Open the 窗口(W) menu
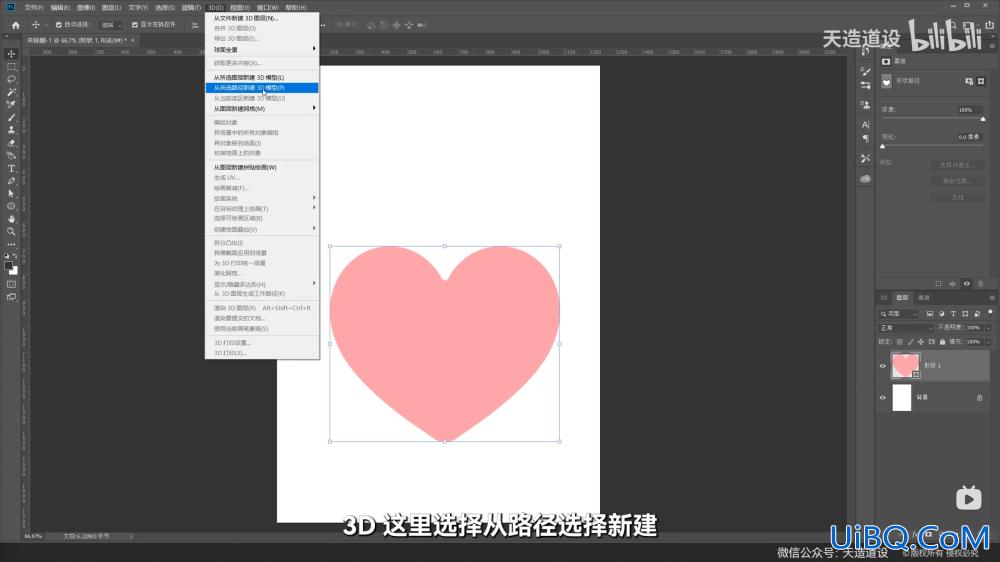Image resolution: width=1000 pixels, height=562 pixels. tap(268, 8)
